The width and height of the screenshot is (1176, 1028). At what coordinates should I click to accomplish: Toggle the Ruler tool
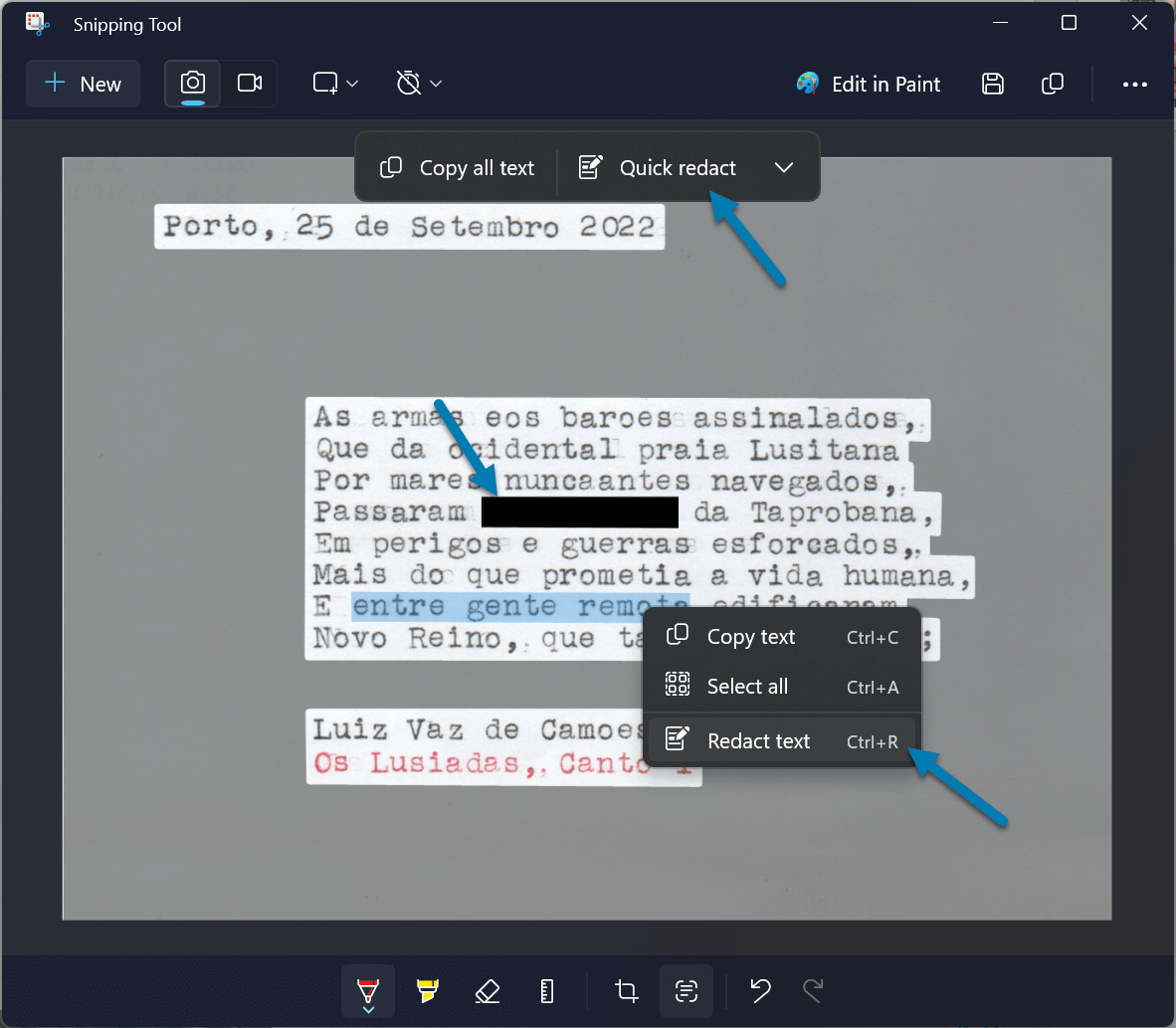tap(547, 991)
